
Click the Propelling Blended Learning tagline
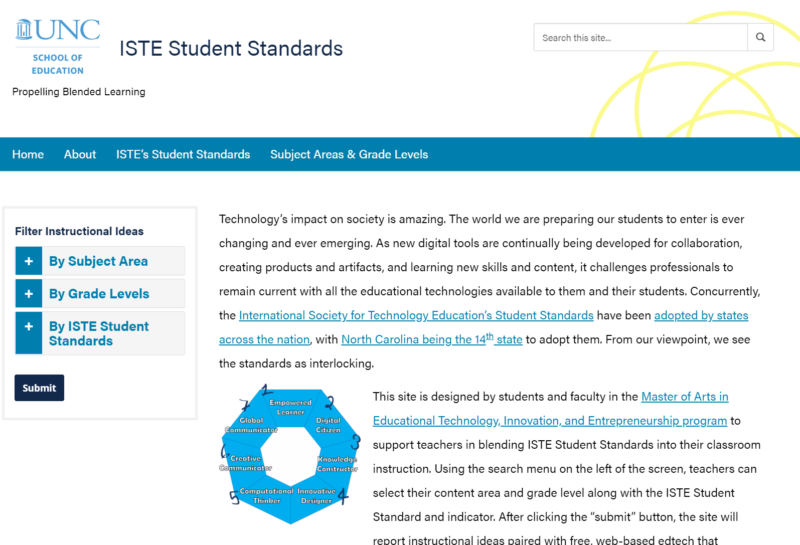79,92
